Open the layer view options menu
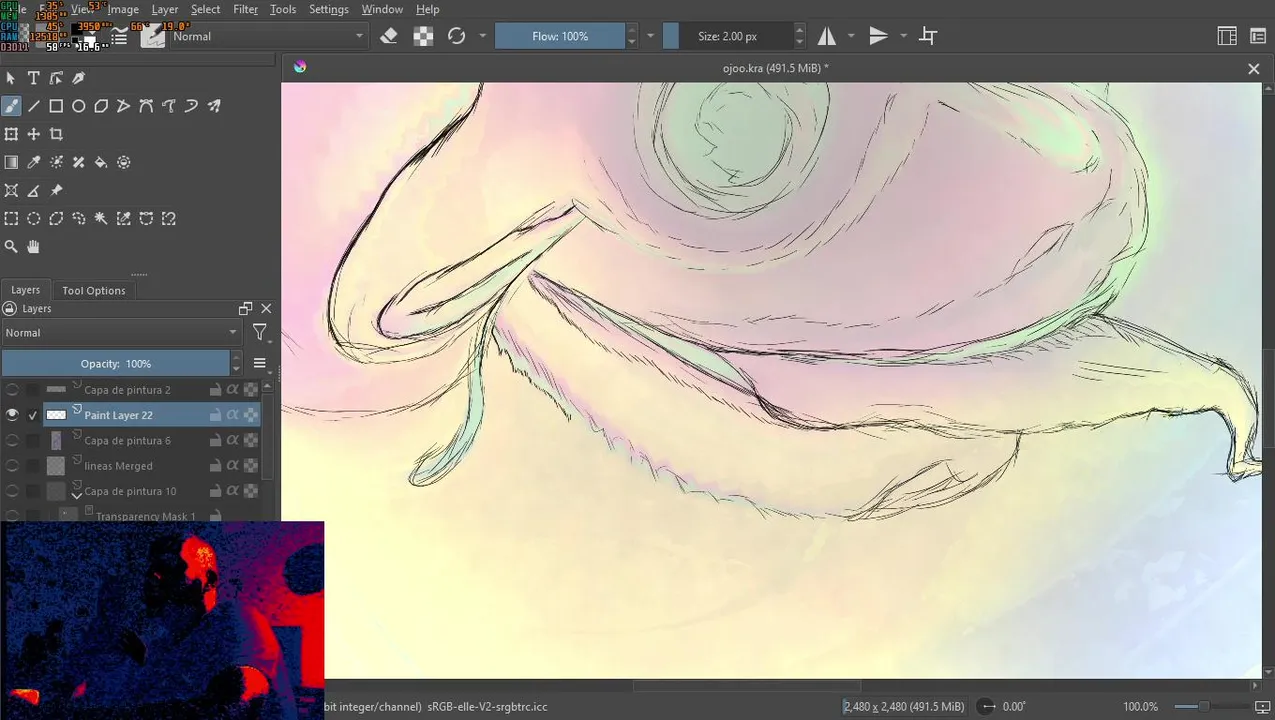The height and width of the screenshot is (720, 1275). coord(260,363)
